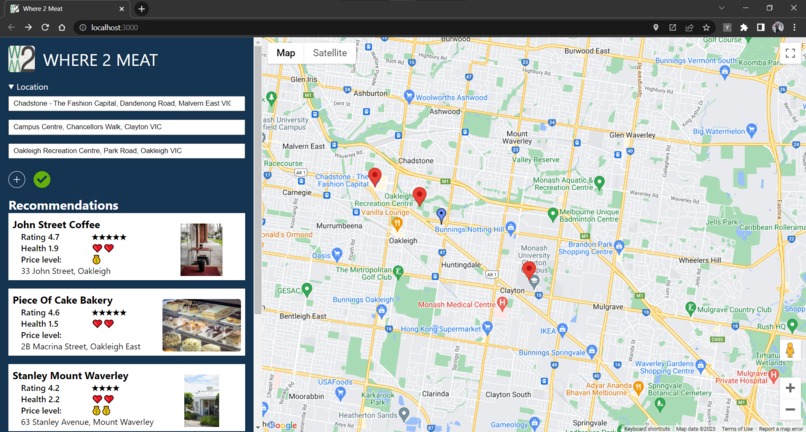The image size is (806, 432).
Task: Edit the Oakleigh Recreation Centre address field
Action: (x=126, y=151)
